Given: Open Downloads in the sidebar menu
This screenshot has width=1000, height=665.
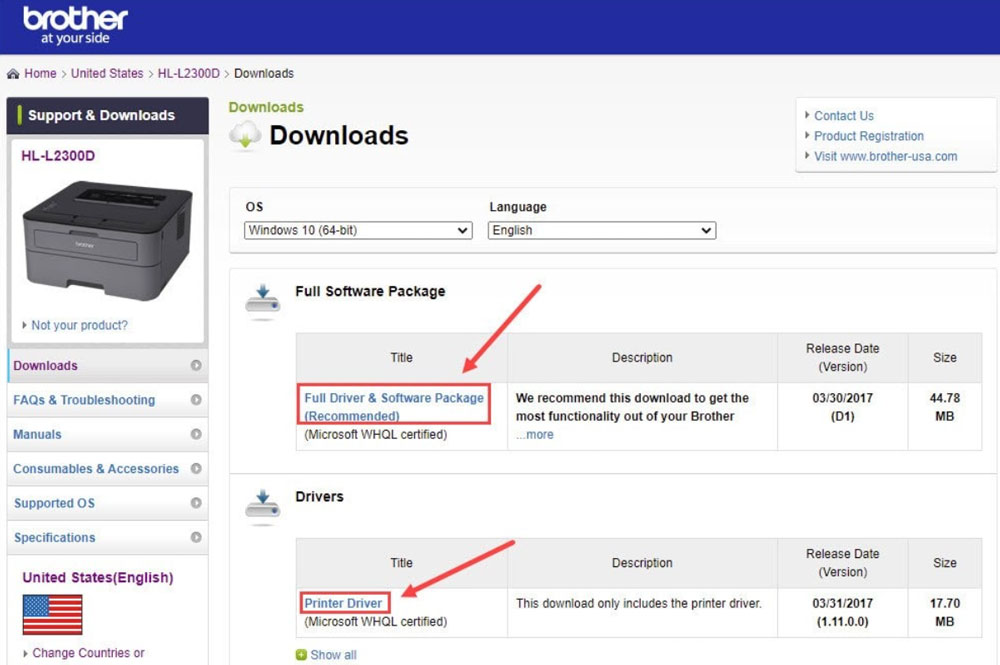Looking at the screenshot, I should point(107,365).
